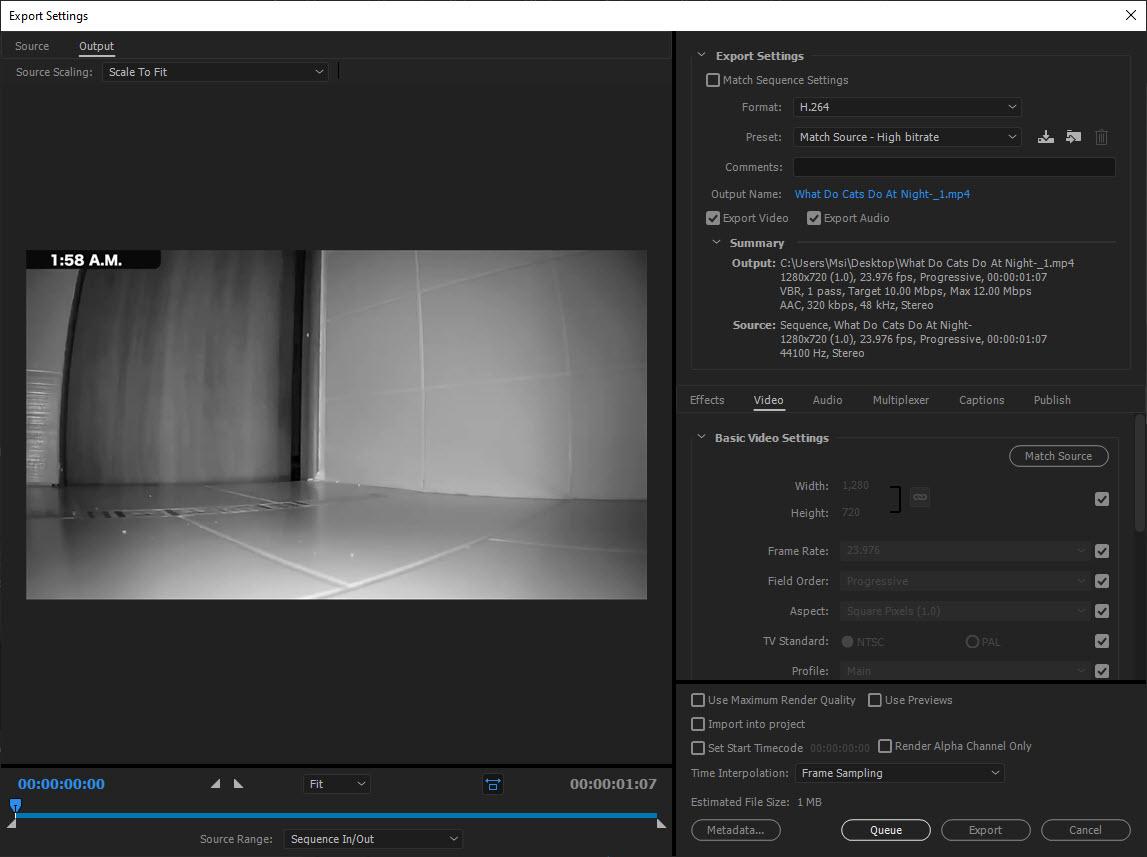Open the Effects tab
This screenshot has width=1147, height=857.
[707, 400]
